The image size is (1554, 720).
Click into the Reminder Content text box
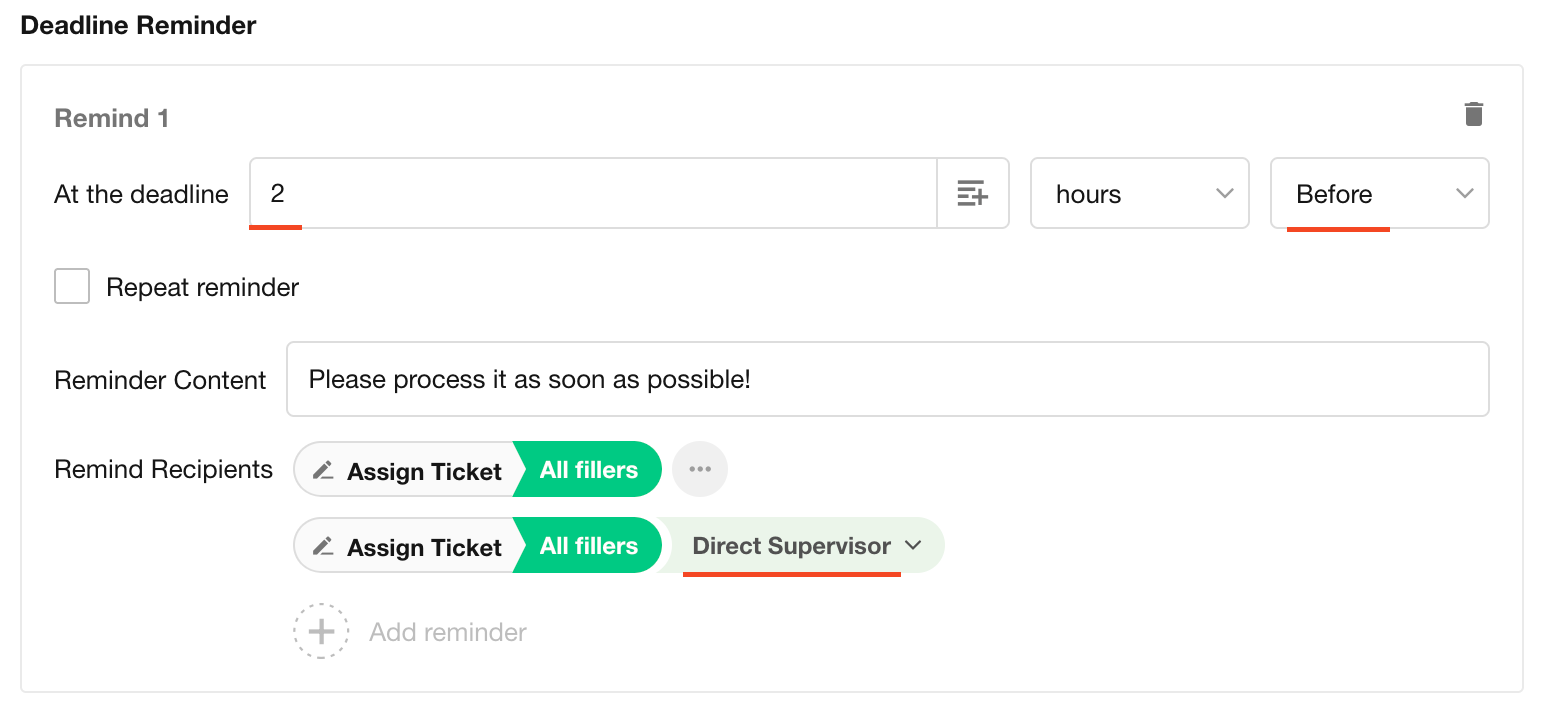(887, 380)
